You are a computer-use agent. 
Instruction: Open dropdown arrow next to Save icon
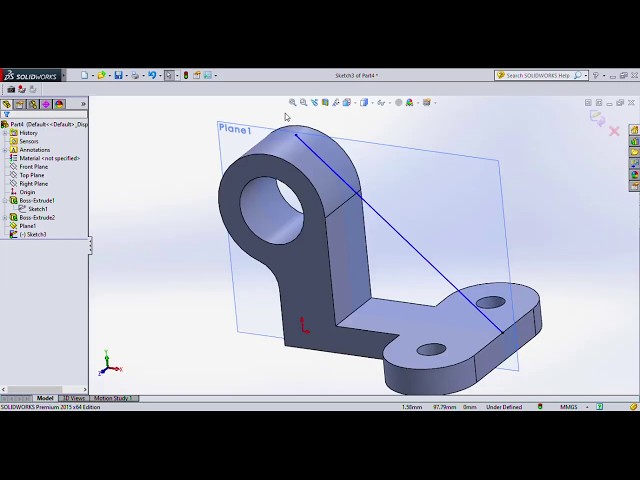[x=127, y=76]
